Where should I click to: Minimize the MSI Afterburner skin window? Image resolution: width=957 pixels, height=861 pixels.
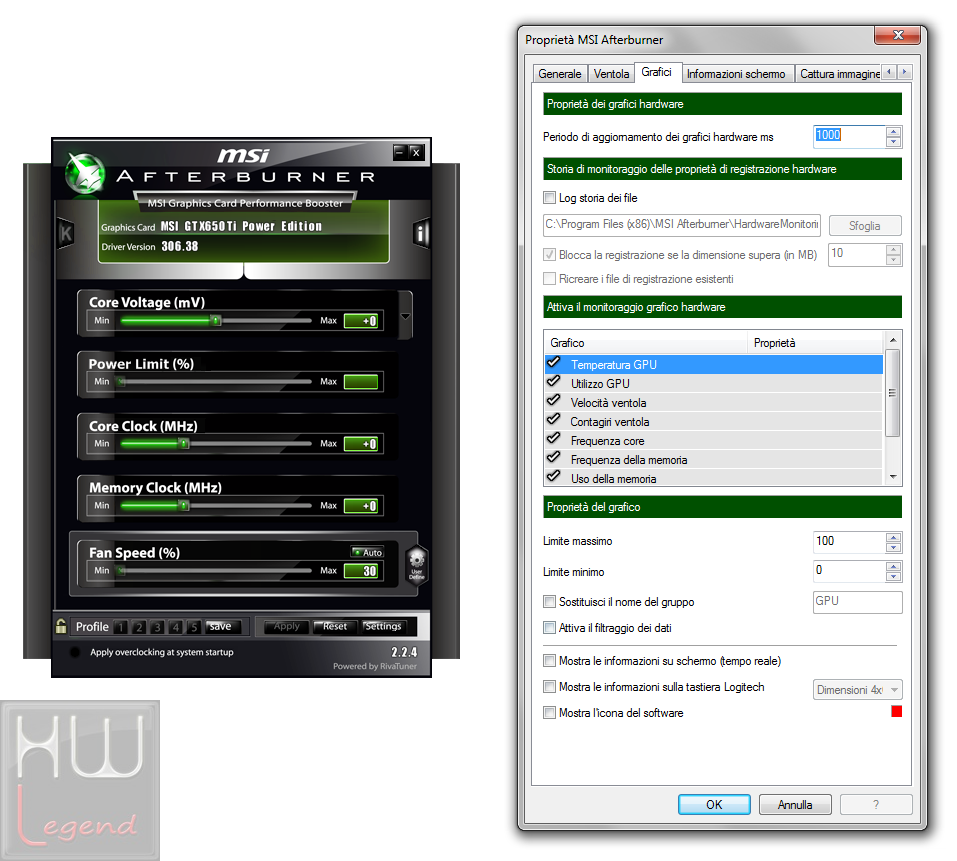(399, 151)
